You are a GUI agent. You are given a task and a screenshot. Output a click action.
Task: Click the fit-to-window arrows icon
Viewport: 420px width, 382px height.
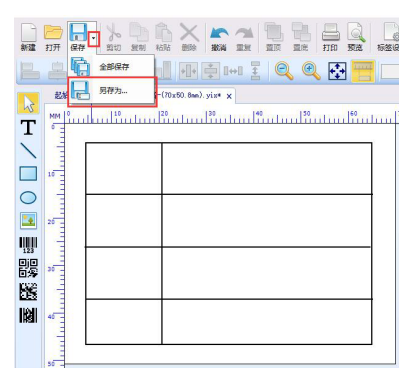click(337, 71)
